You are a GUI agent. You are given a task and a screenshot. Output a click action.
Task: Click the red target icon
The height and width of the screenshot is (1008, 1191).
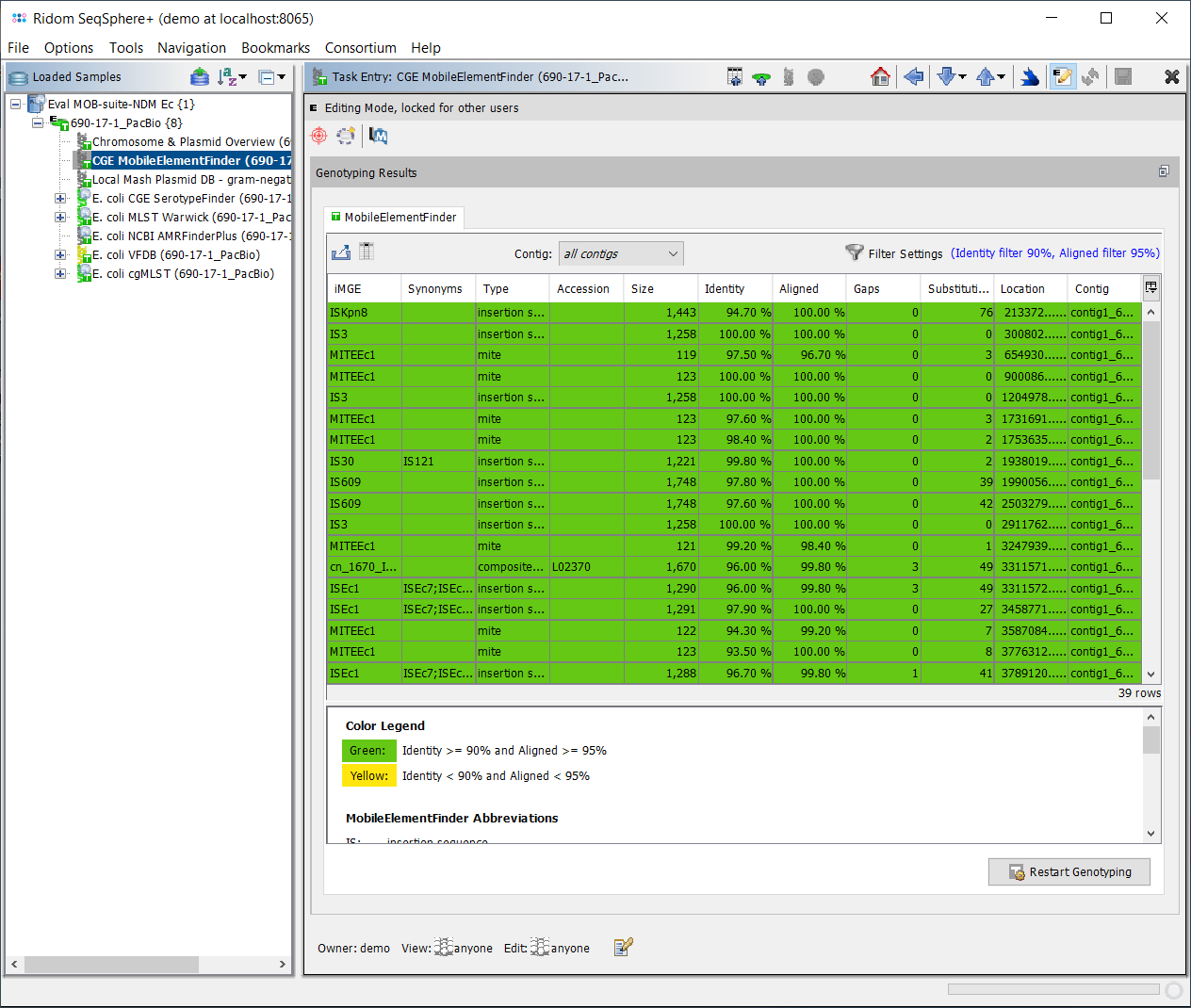click(319, 136)
